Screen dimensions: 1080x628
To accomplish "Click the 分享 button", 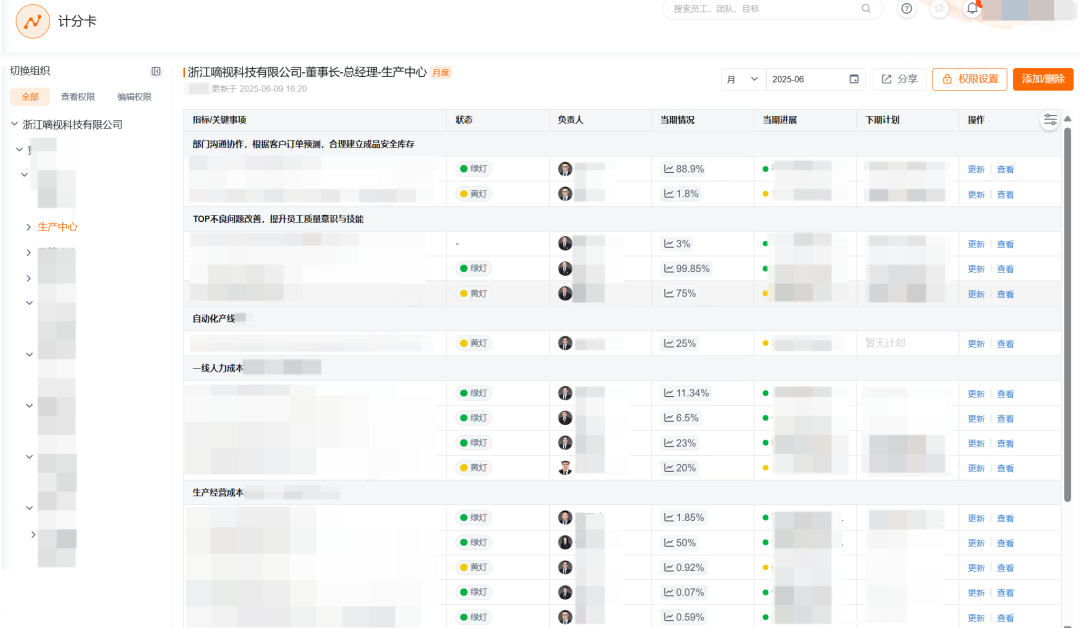I will pos(899,79).
